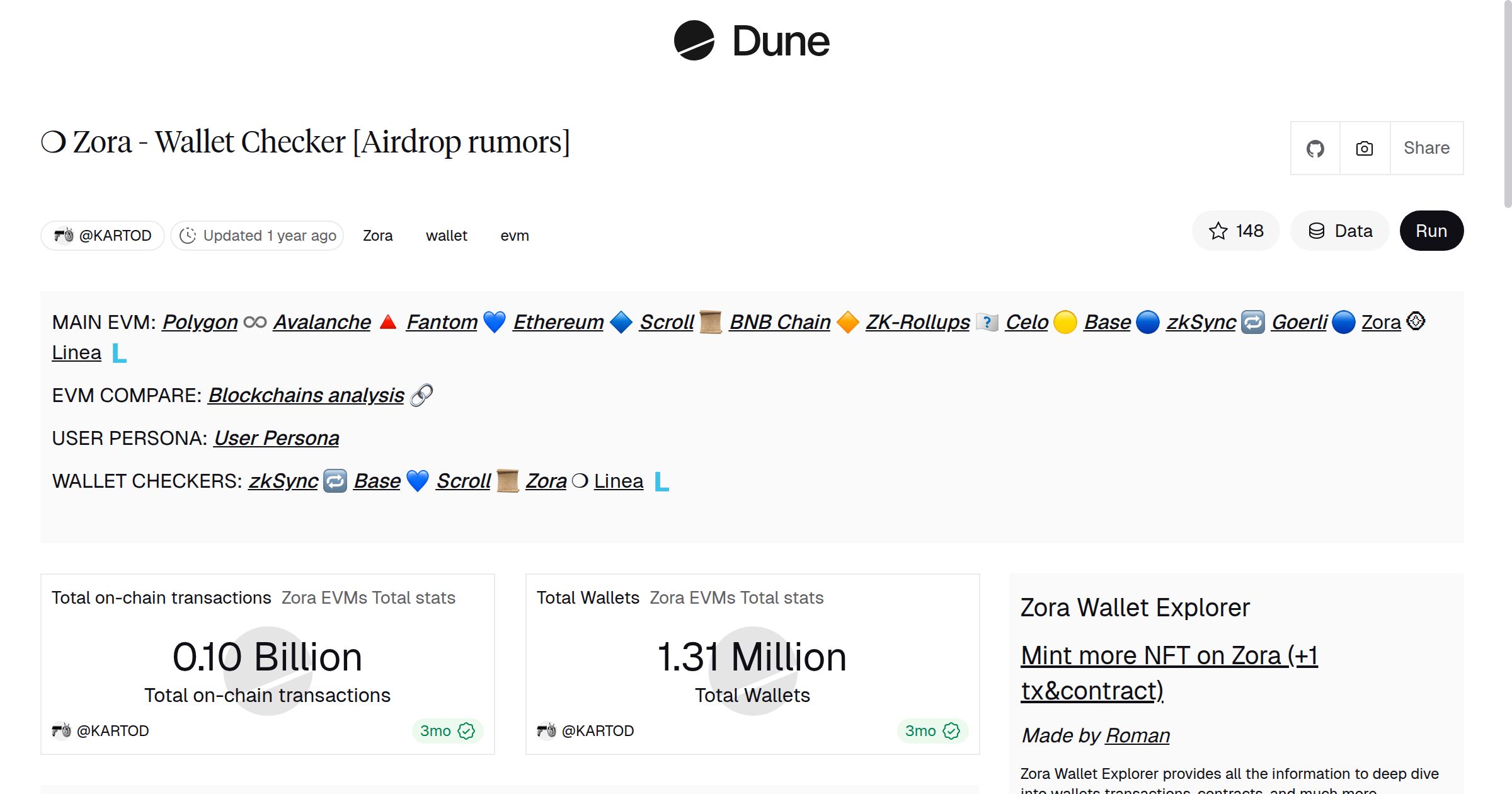Click the green verified badge on transactions card
Image resolution: width=1512 pixels, height=794 pixels.
click(x=466, y=731)
